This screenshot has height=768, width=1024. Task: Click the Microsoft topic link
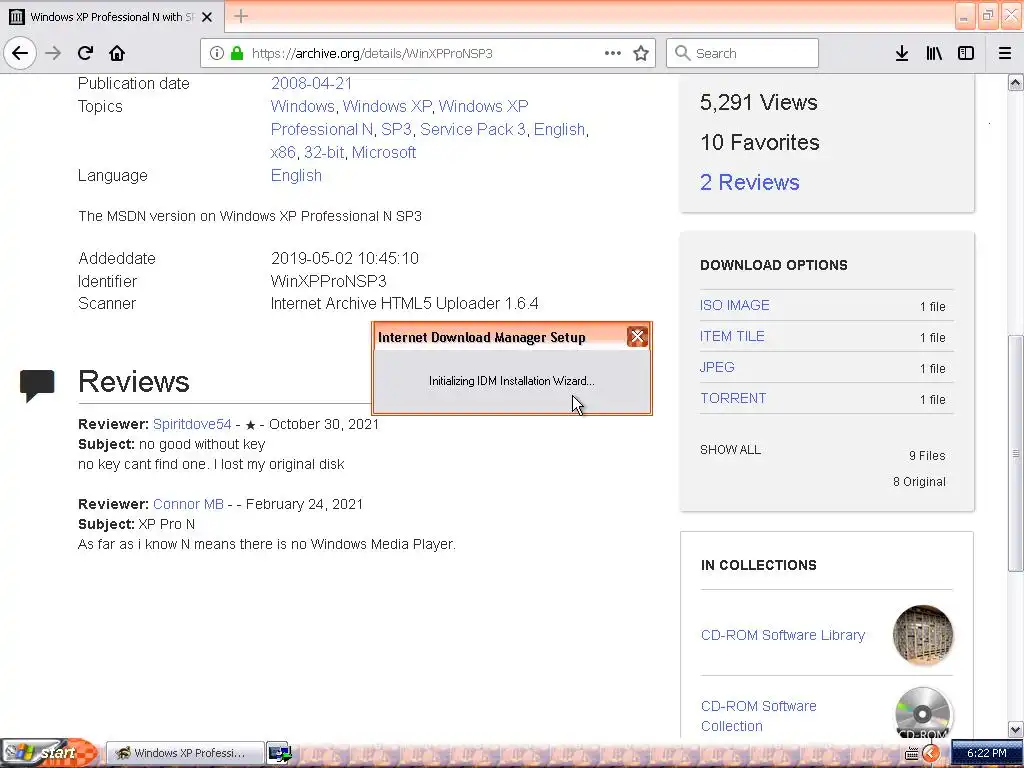pyautogui.click(x=384, y=152)
